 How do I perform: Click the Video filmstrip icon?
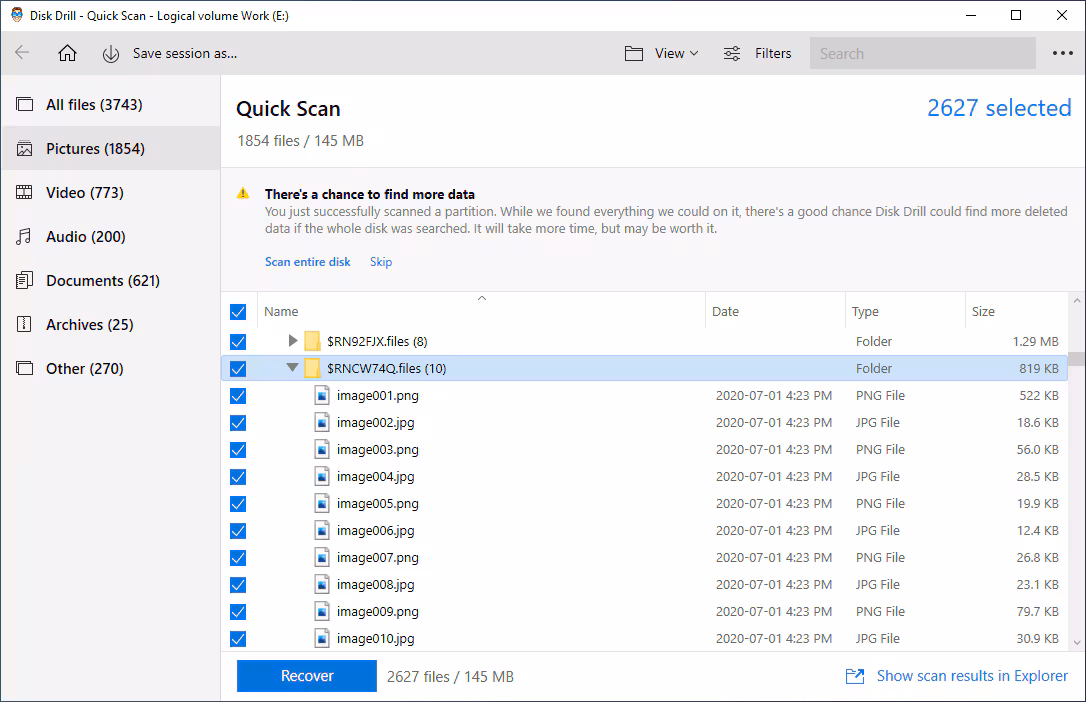[x=24, y=192]
